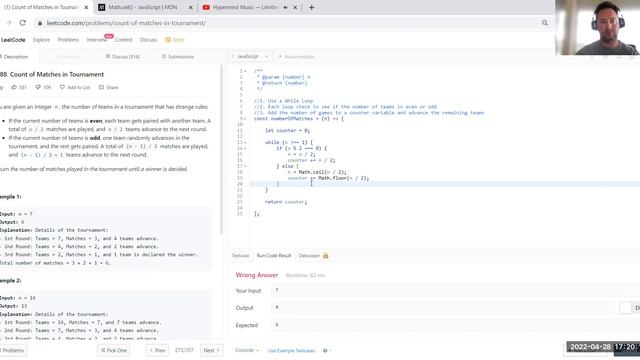Open the help dropdown beside Use Example Testcases
Image resolution: width=640 pixels, height=360 pixels.
click(x=327, y=351)
